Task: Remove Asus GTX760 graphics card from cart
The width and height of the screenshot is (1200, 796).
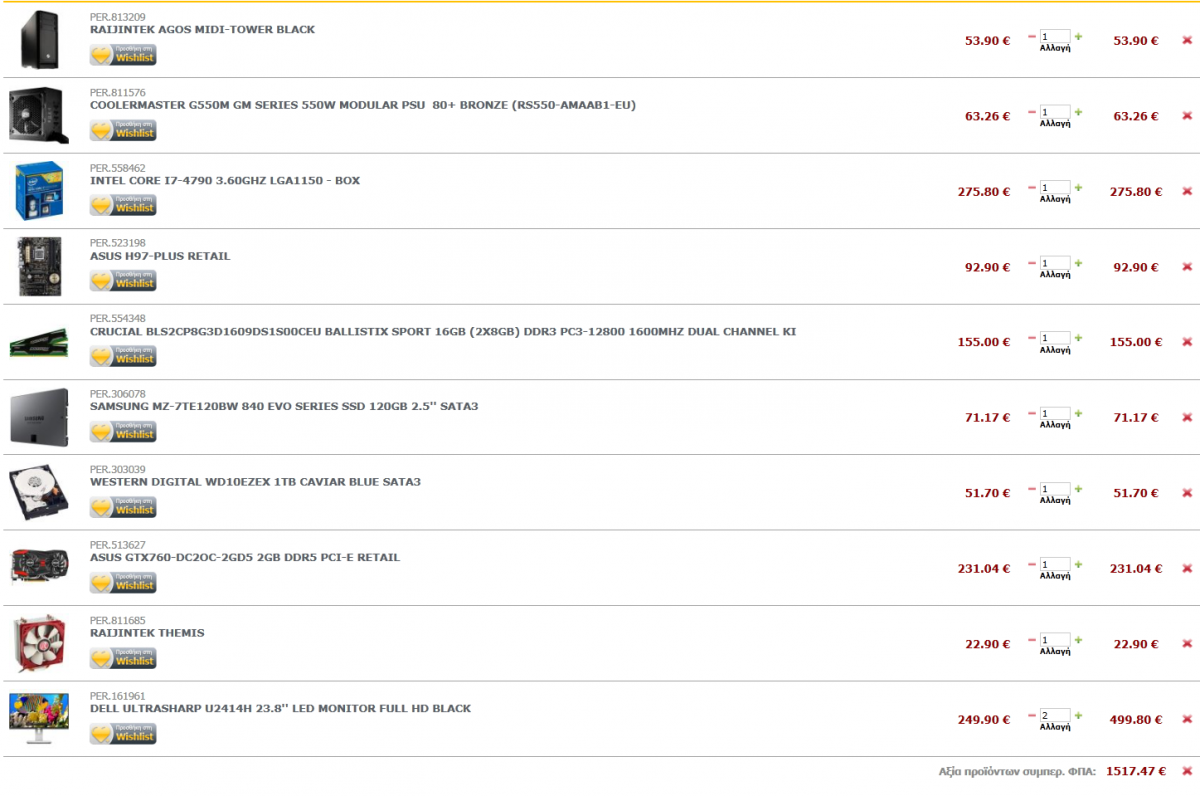Action: pyautogui.click(x=1187, y=568)
